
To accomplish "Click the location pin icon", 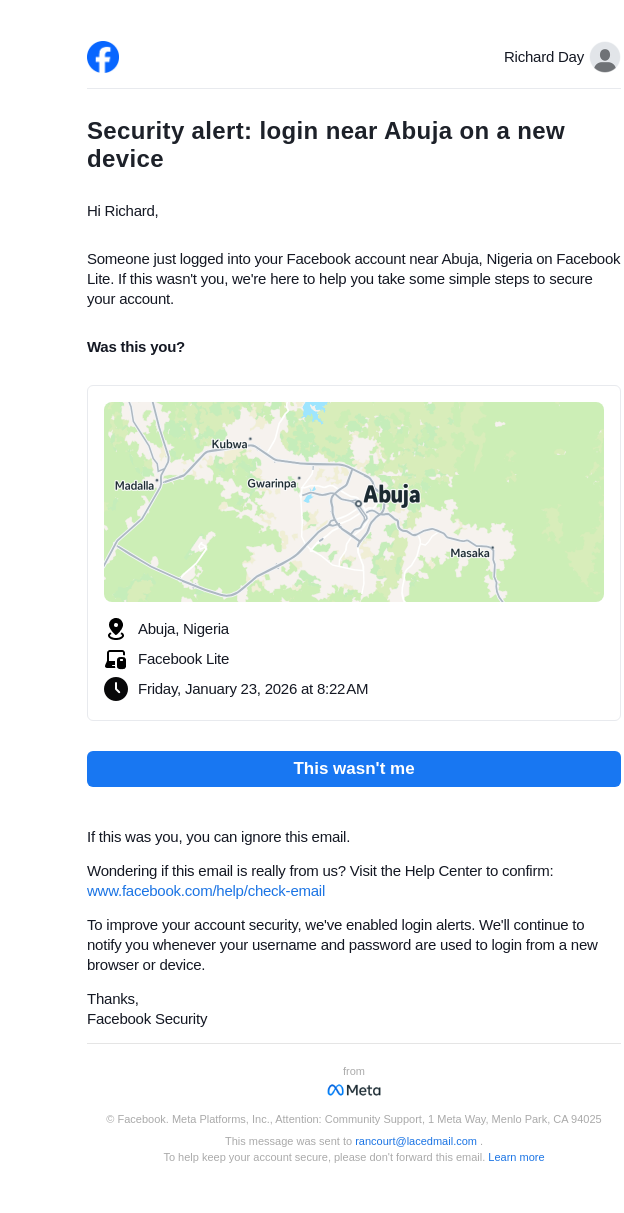I will [116, 629].
